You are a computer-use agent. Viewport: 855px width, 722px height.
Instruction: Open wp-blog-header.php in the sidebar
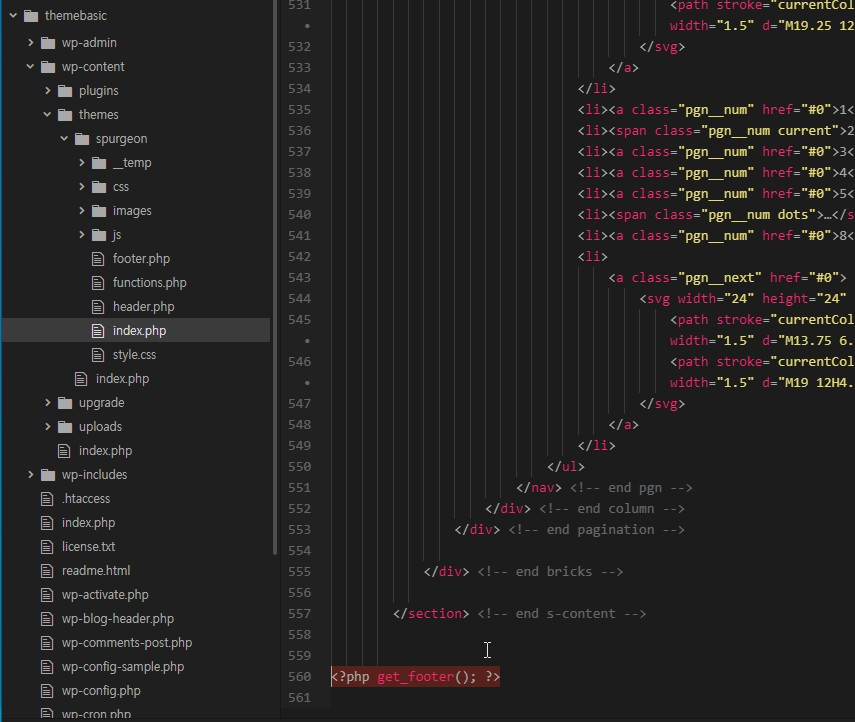coord(118,618)
